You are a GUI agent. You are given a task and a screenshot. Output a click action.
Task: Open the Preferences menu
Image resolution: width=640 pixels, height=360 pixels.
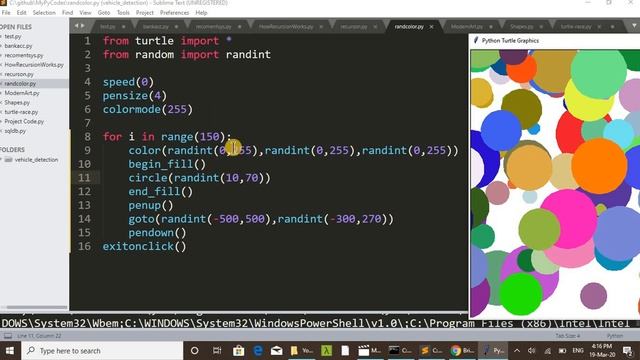[x=174, y=13]
